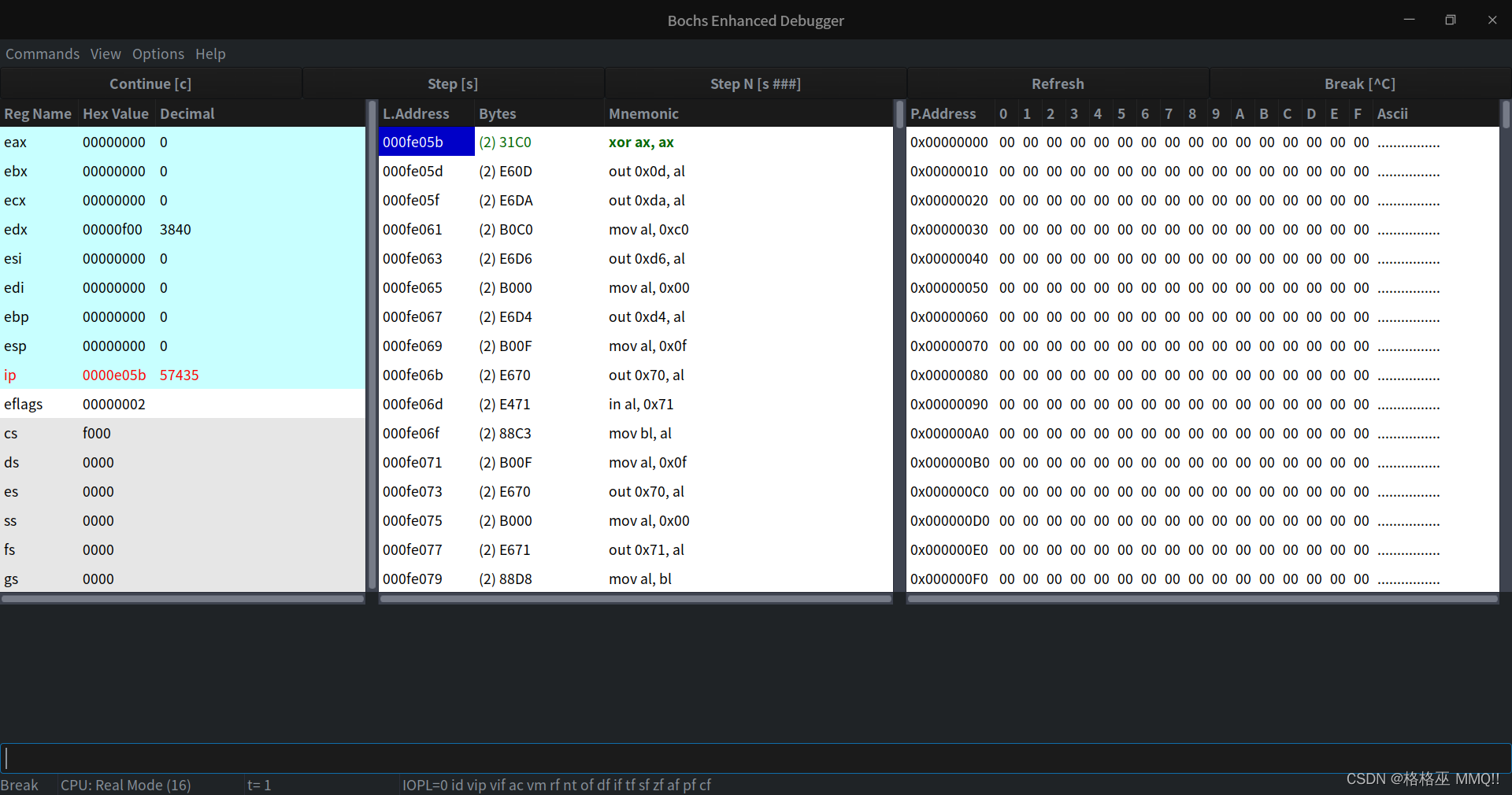
Task: Click the 'out 0xda, al' instruction
Action: coord(647,200)
